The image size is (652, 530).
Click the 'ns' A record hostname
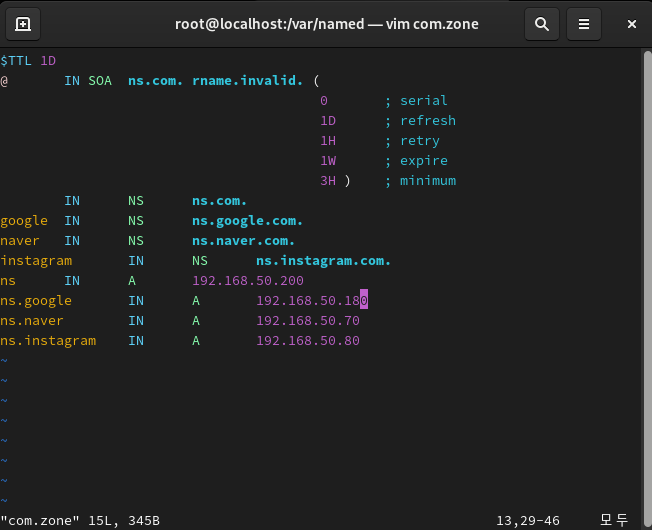pyautogui.click(x=8, y=281)
